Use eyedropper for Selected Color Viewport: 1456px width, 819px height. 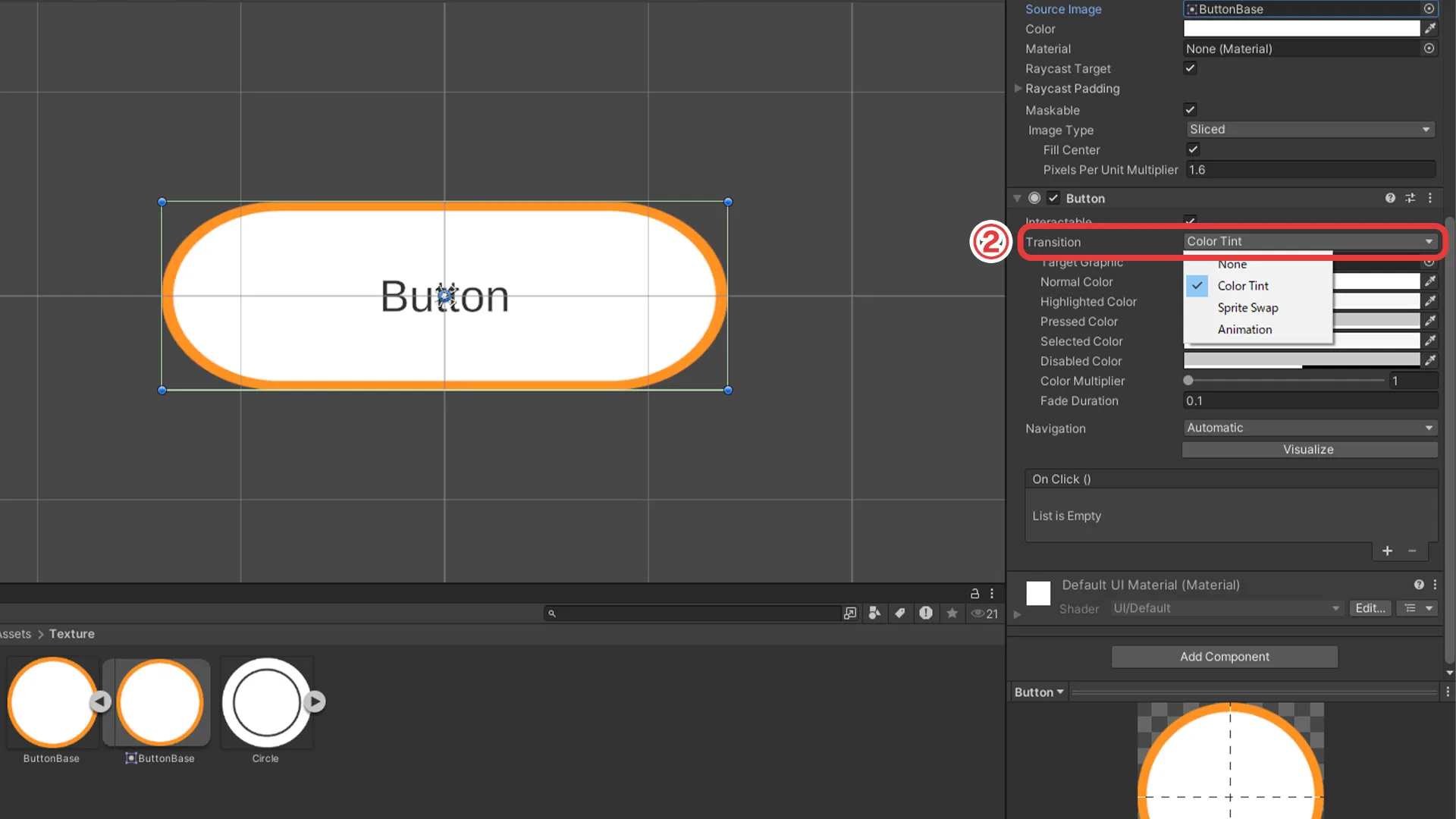pyautogui.click(x=1430, y=340)
